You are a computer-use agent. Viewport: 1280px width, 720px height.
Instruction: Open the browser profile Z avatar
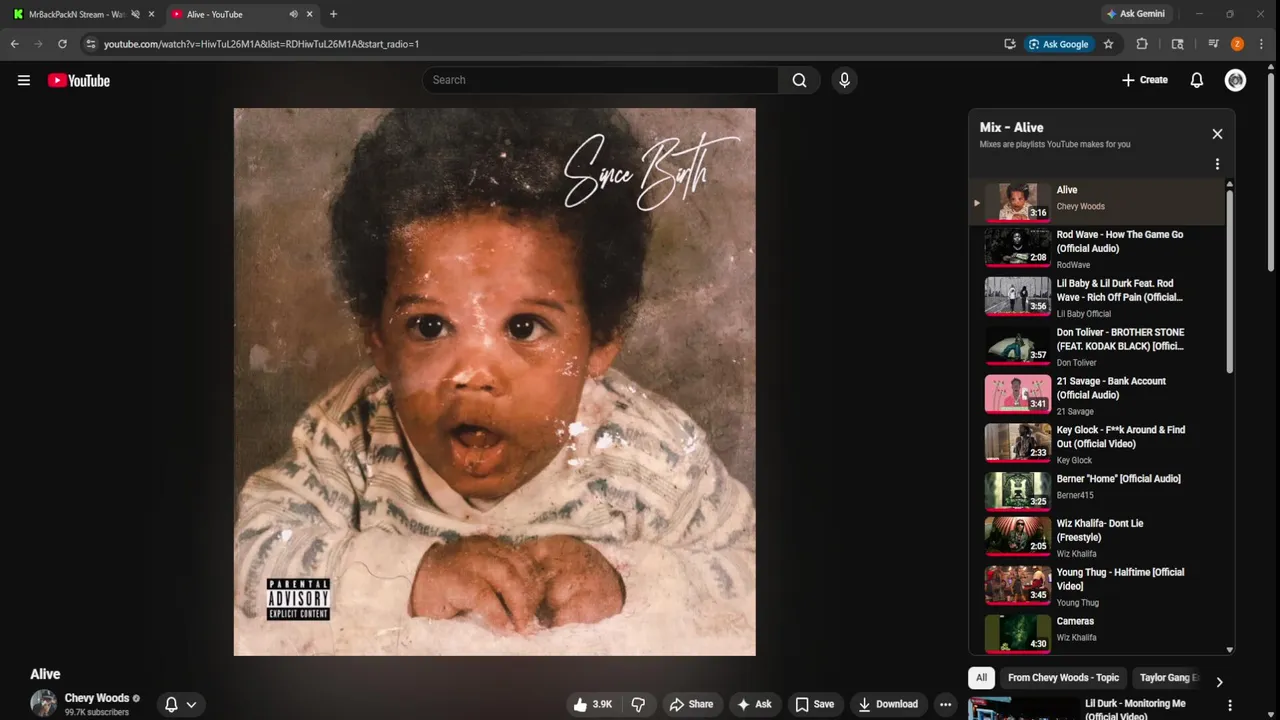tap(1237, 44)
